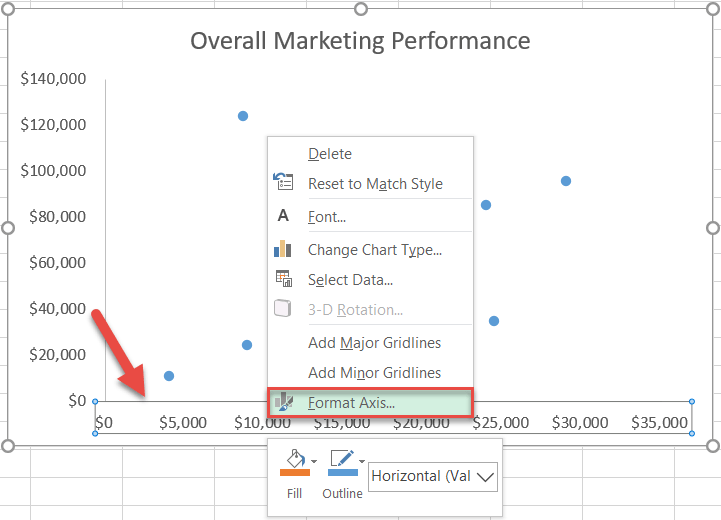The width and height of the screenshot is (721, 520).
Task: Choose Change Chart Type... option
Action: 370,250
